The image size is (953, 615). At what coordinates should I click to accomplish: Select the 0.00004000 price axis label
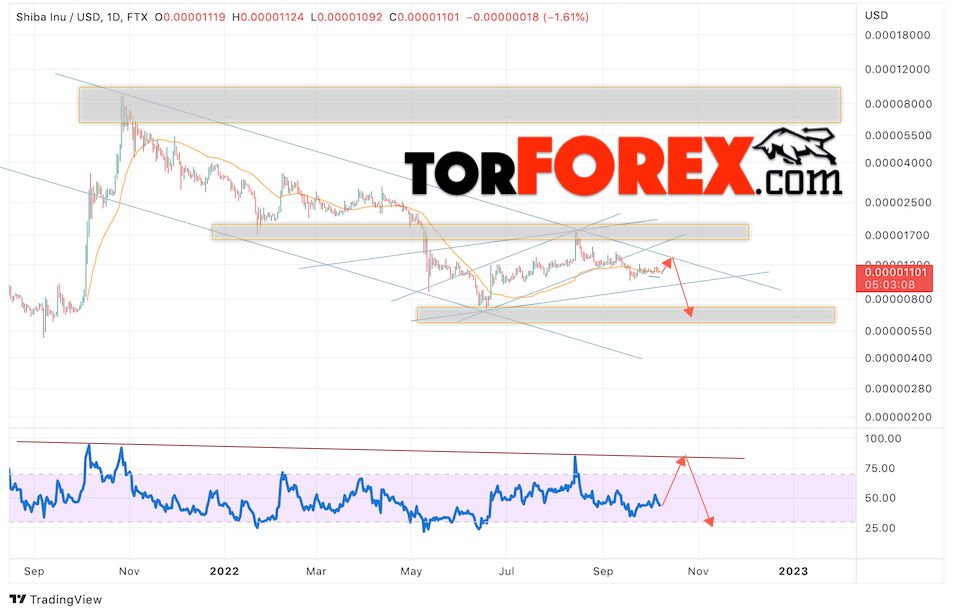[898, 163]
